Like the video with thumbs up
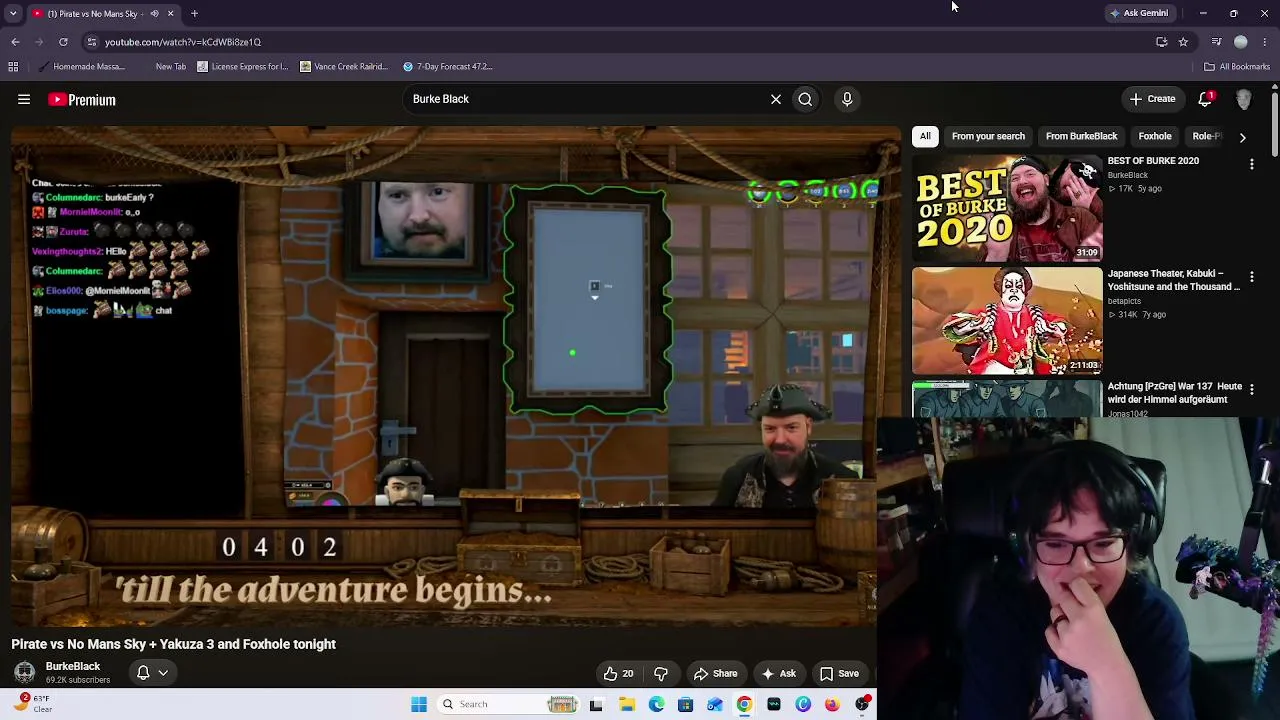The image size is (1280, 720). coord(619,674)
